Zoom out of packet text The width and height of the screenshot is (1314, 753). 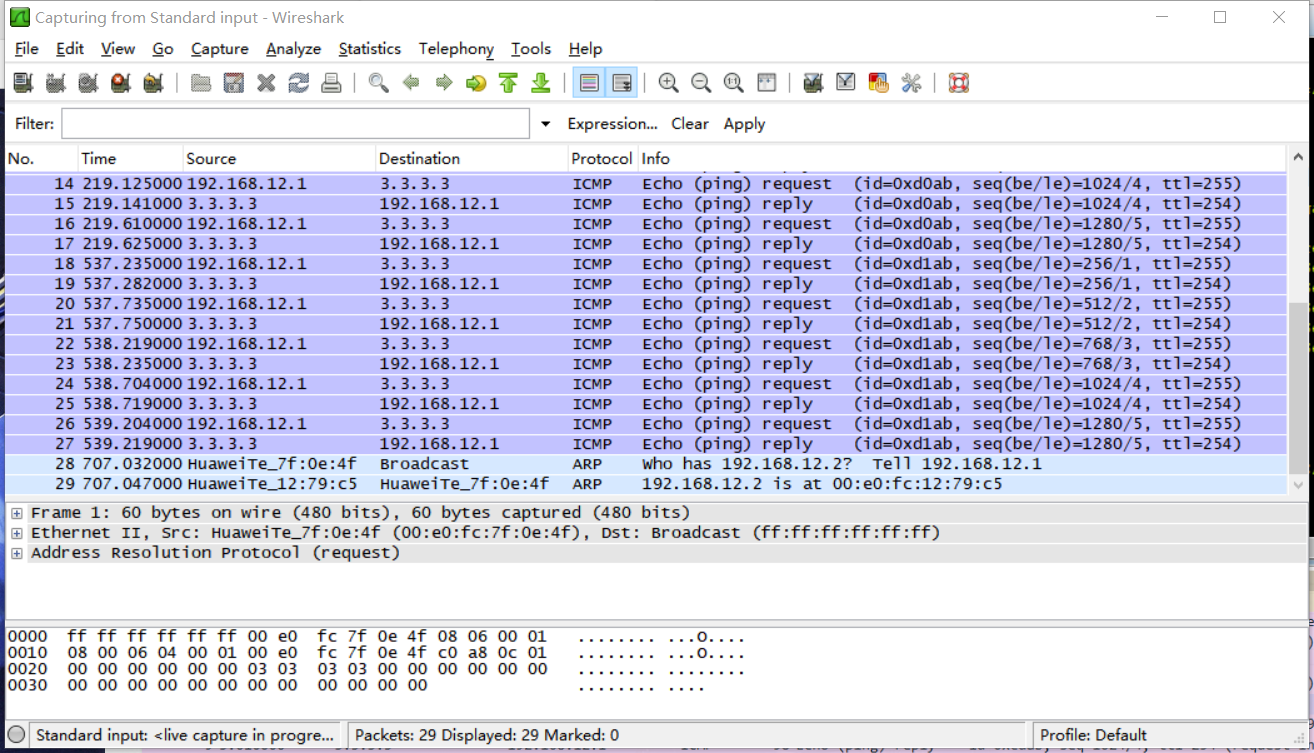click(x=701, y=83)
